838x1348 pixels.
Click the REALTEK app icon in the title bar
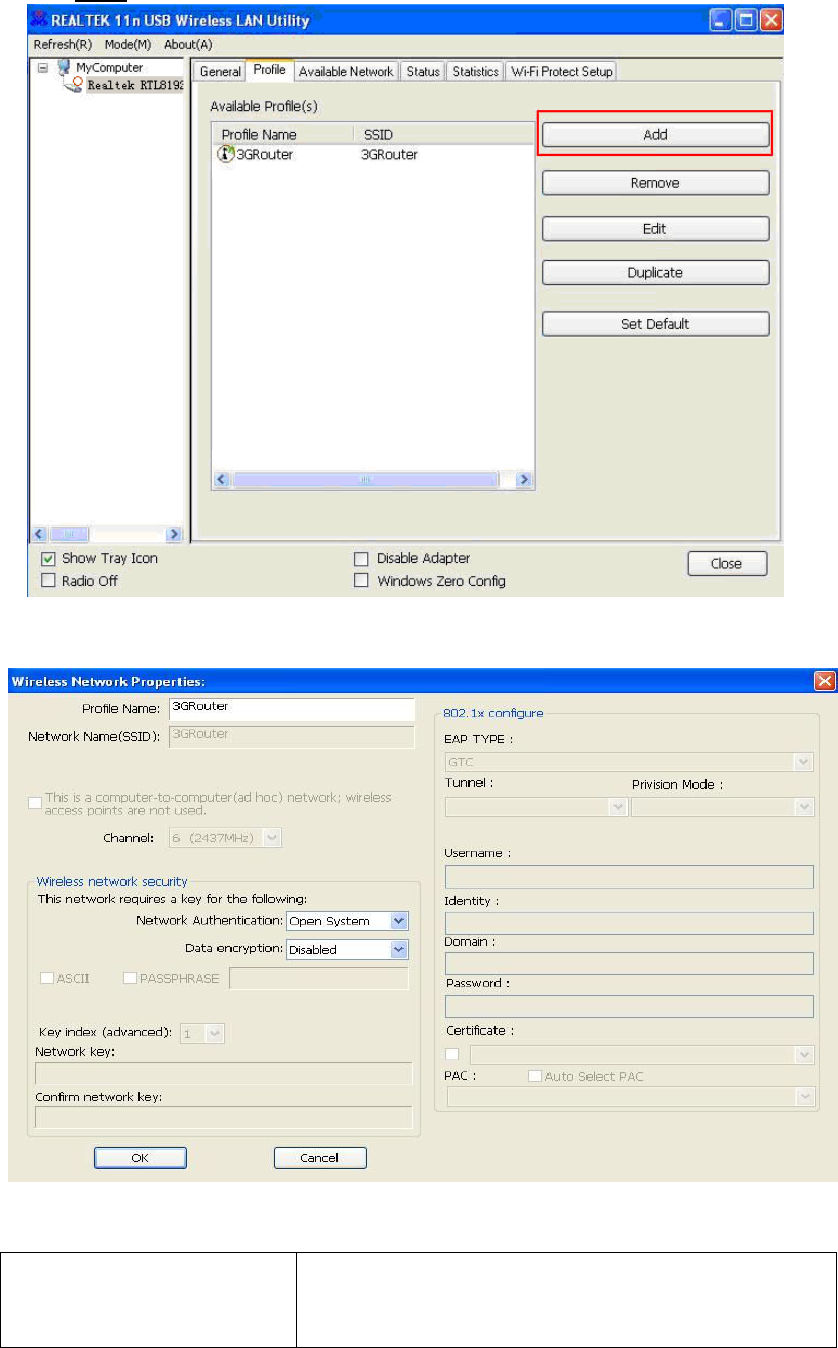click(41, 20)
